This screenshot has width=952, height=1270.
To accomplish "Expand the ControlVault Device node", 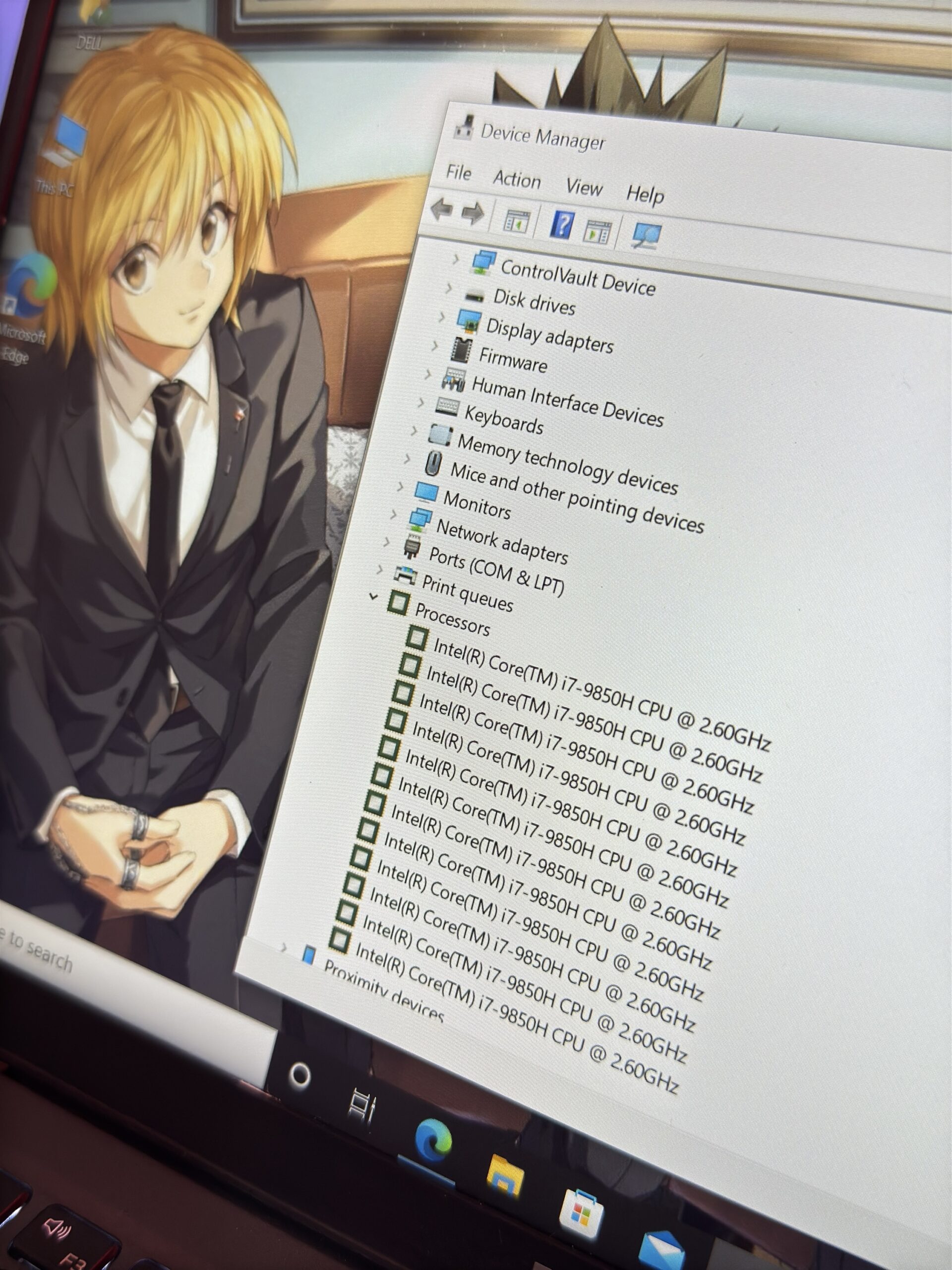I will pyautogui.click(x=456, y=259).
